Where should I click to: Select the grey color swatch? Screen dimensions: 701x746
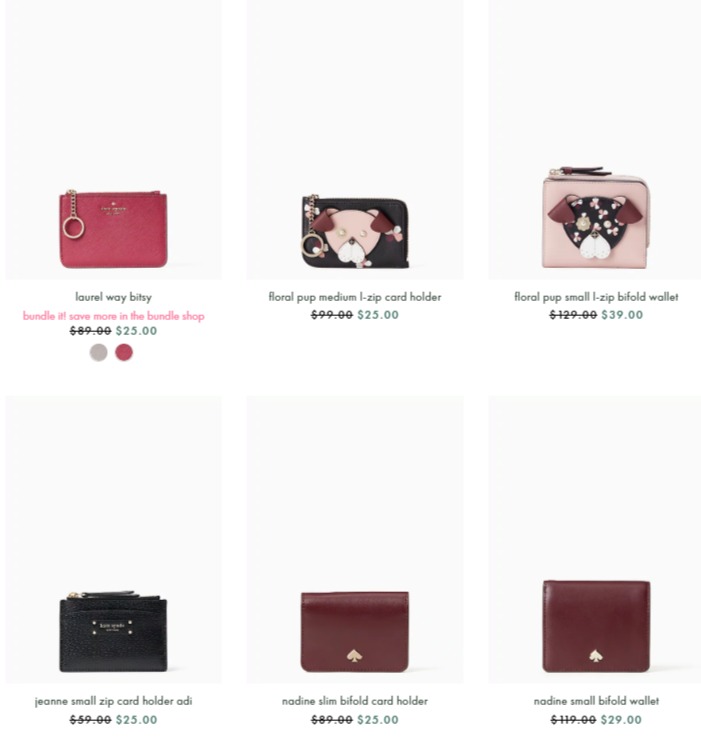pyautogui.click(x=99, y=353)
